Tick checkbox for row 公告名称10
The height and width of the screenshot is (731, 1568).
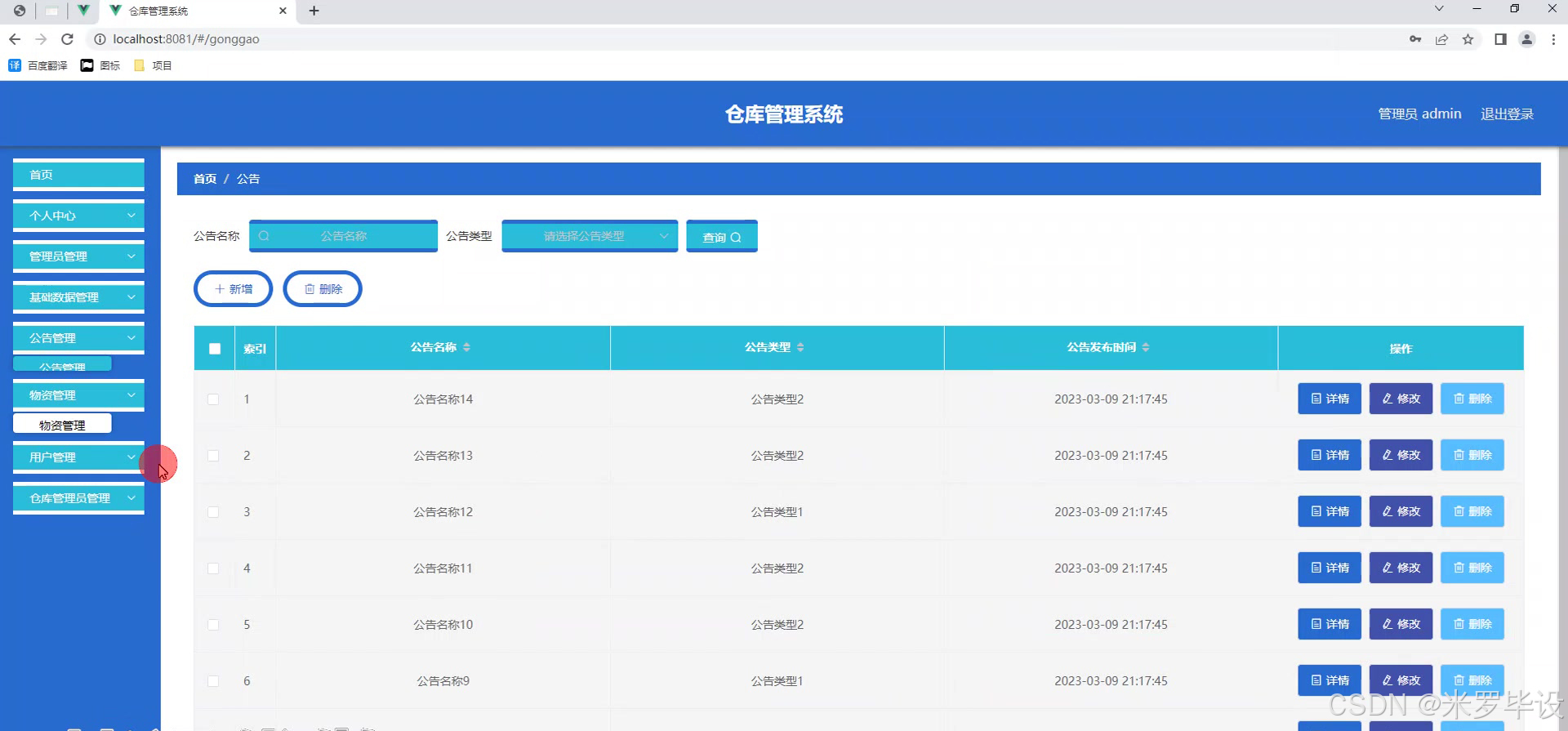pyautogui.click(x=213, y=625)
